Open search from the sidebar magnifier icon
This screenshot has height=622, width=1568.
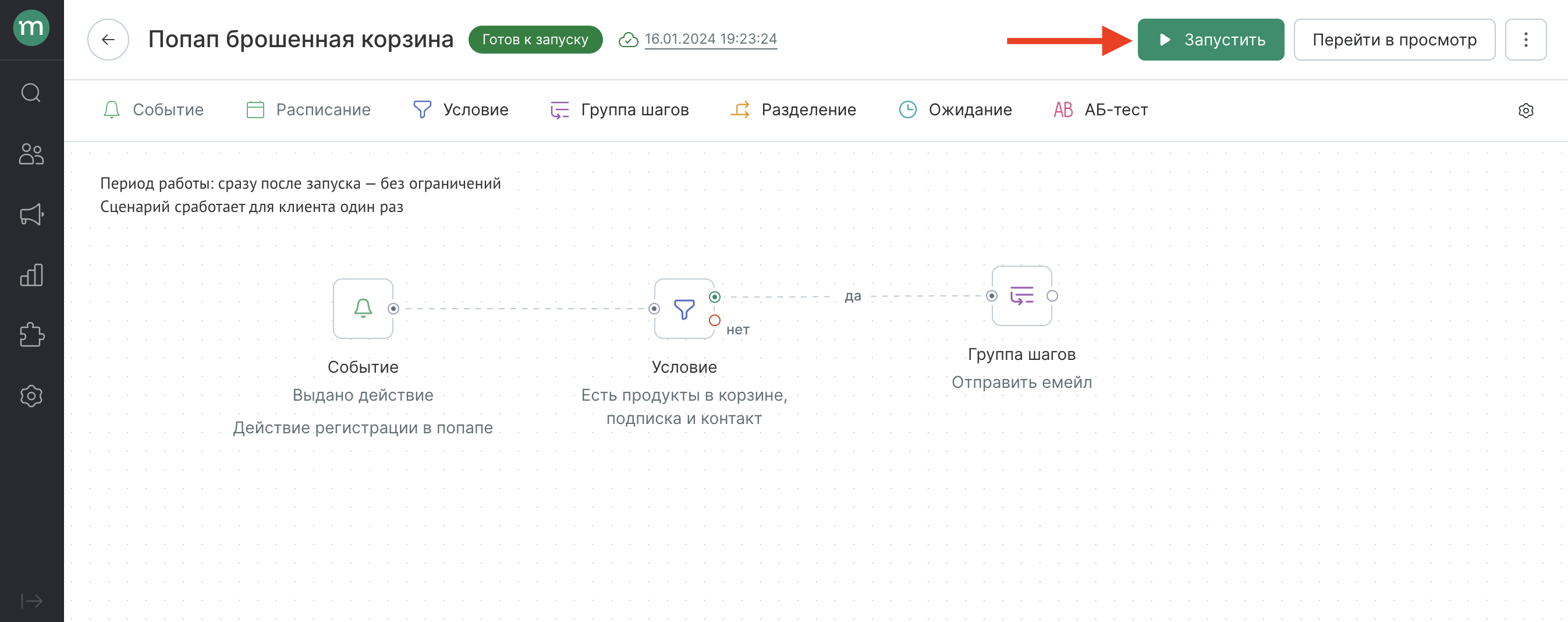[x=31, y=93]
